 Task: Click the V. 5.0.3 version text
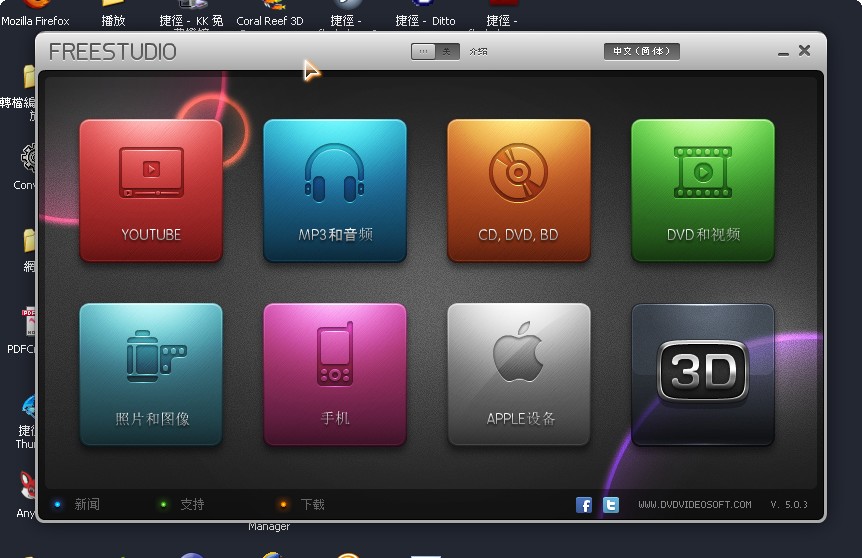[789, 505]
